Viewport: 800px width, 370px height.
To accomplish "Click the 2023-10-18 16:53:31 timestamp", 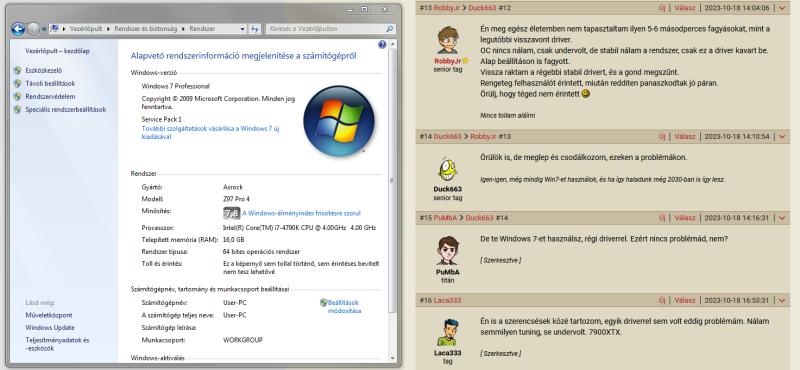I will coord(736,301).
